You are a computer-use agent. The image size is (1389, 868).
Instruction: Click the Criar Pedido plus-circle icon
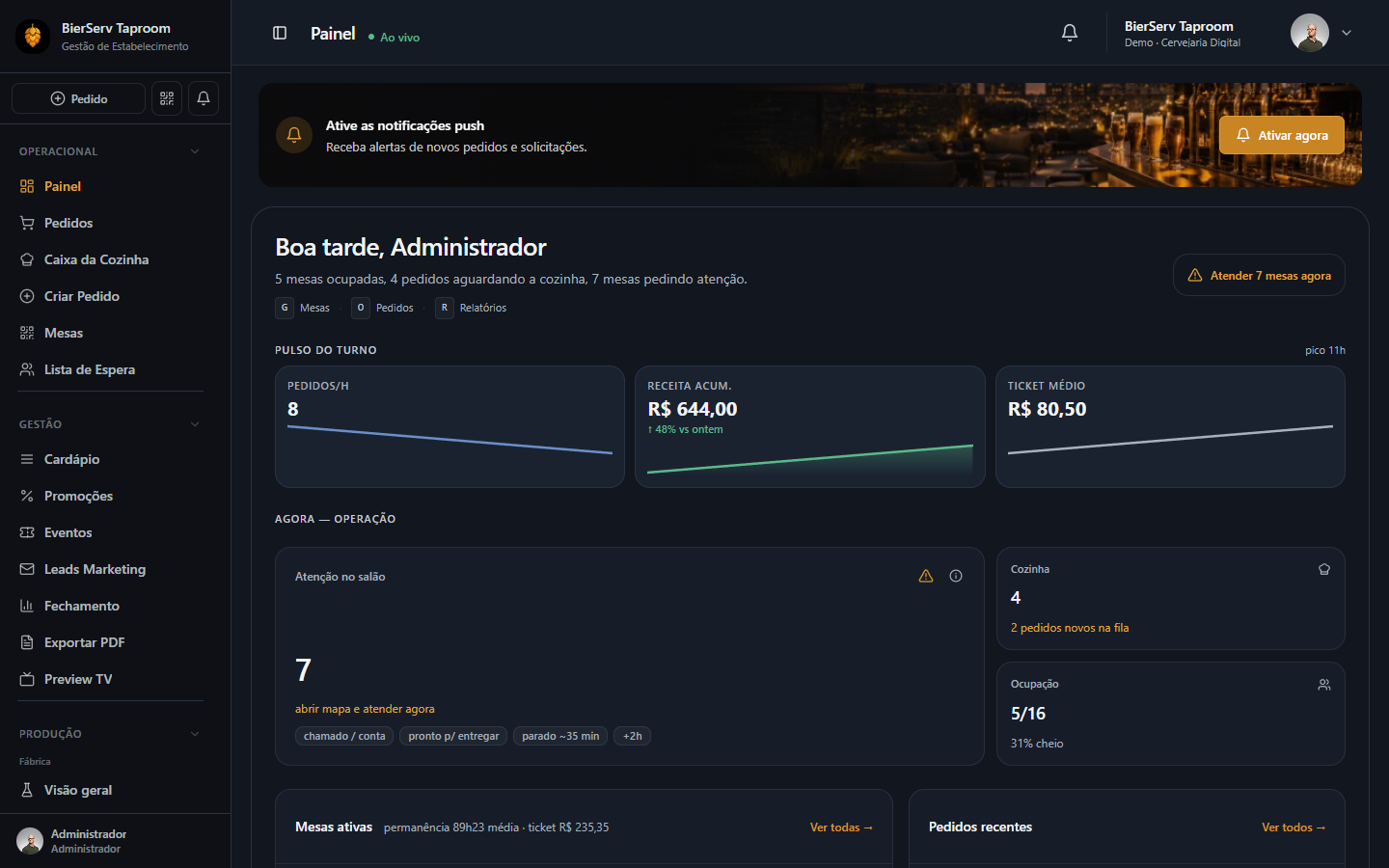pyautogui.click(x=27, y=296)
